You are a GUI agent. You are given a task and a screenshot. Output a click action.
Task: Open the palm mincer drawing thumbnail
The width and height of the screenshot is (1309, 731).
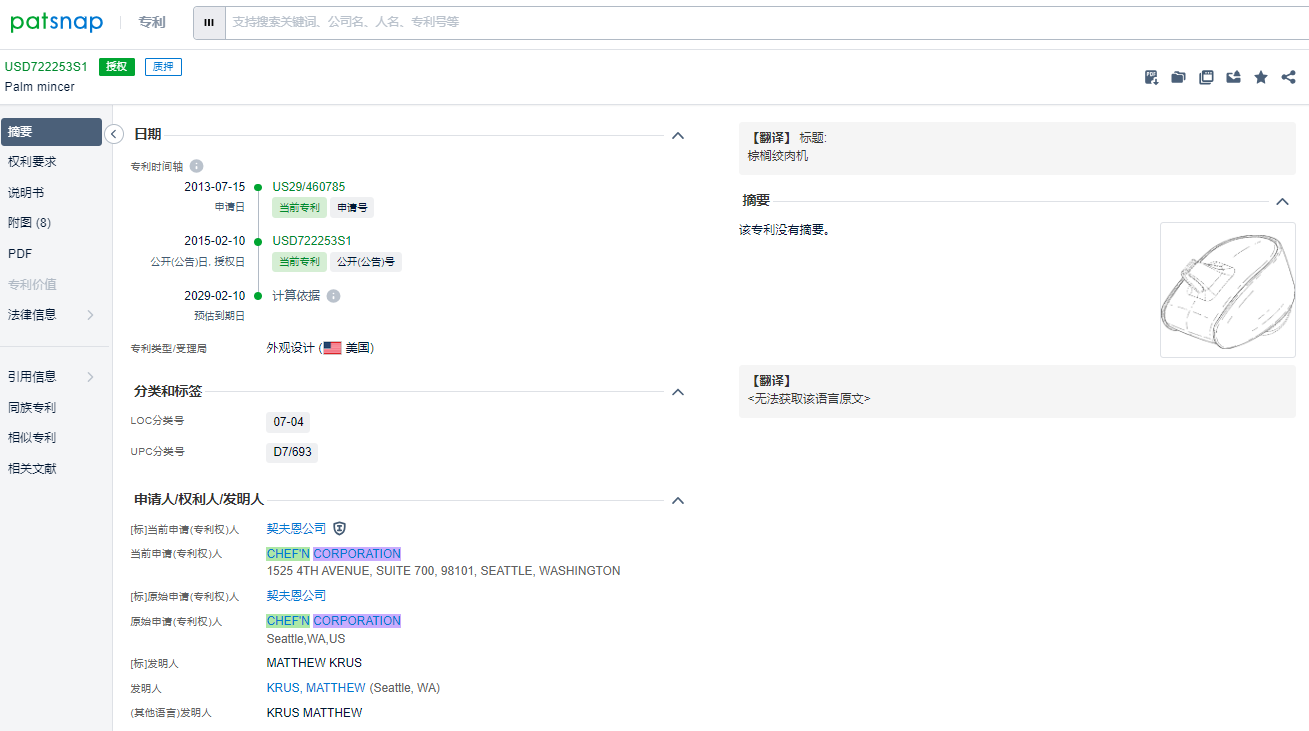(1228, 290)
